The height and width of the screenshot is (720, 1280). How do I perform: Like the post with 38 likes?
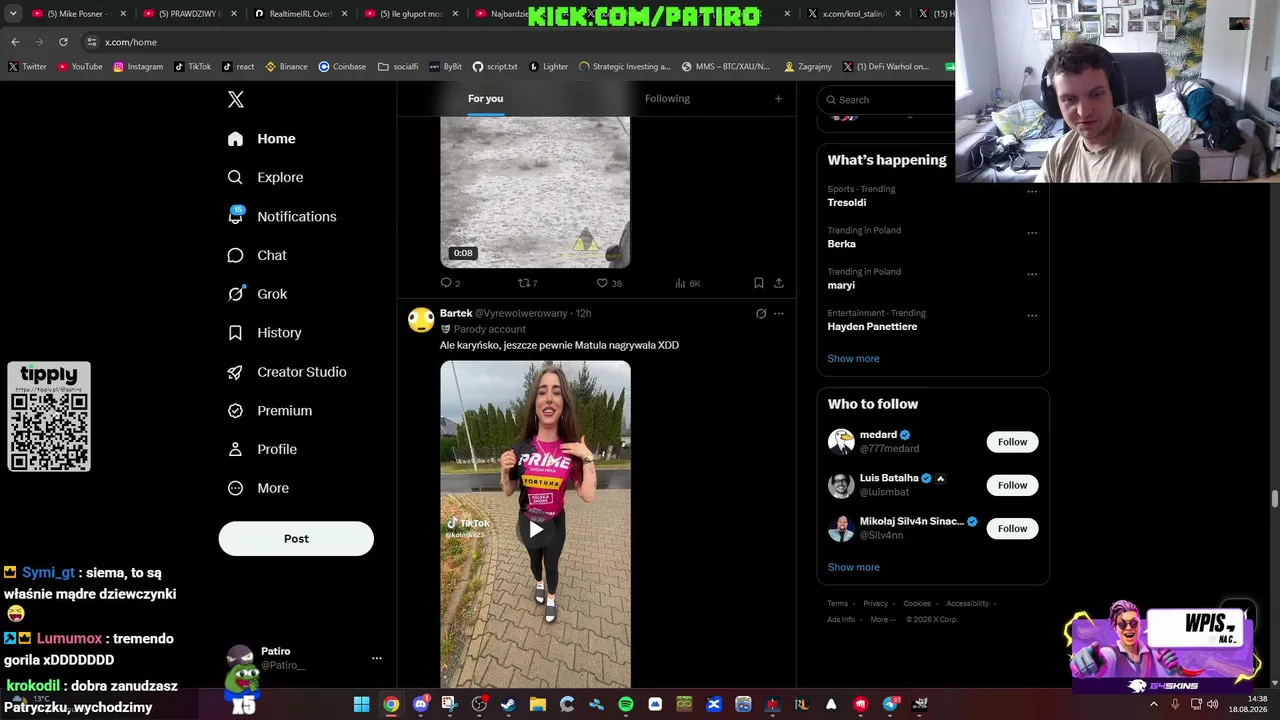pos(609,283)
